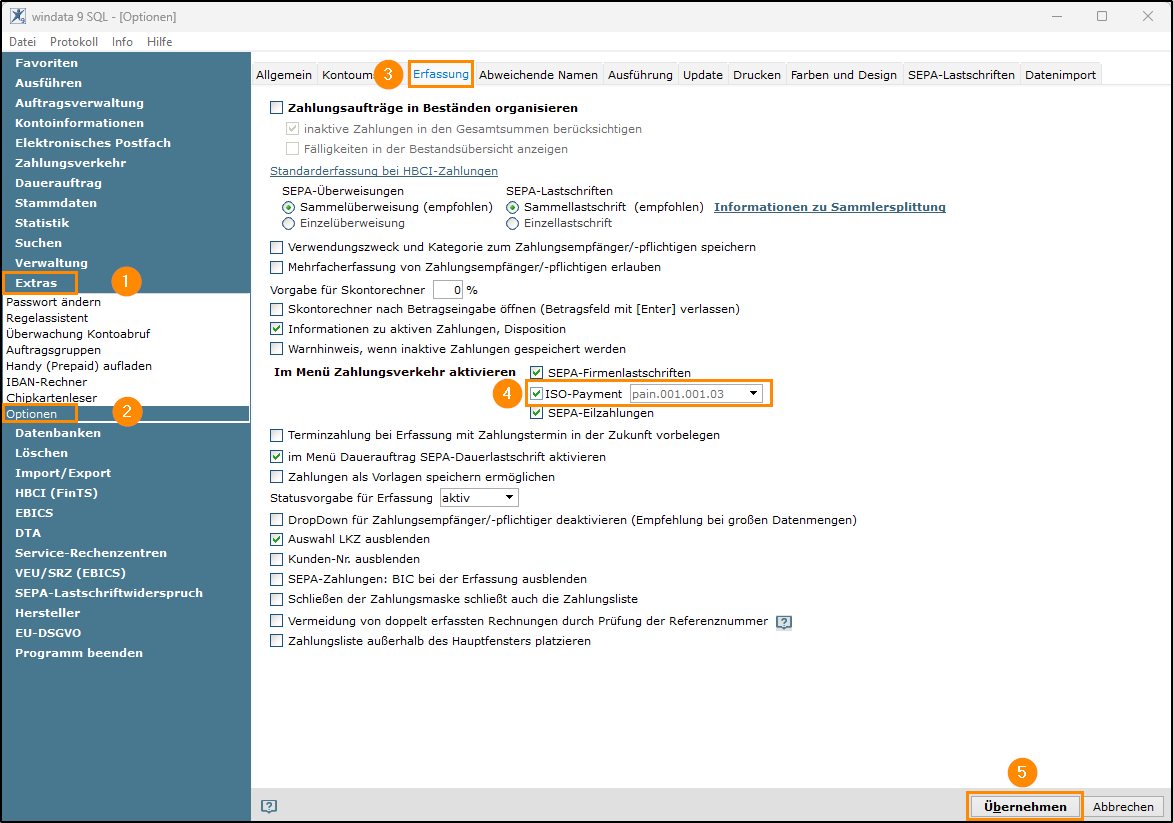Select Einzellastschrift radio button
This screenshot has height=823, width=1173.
(512, 224)
